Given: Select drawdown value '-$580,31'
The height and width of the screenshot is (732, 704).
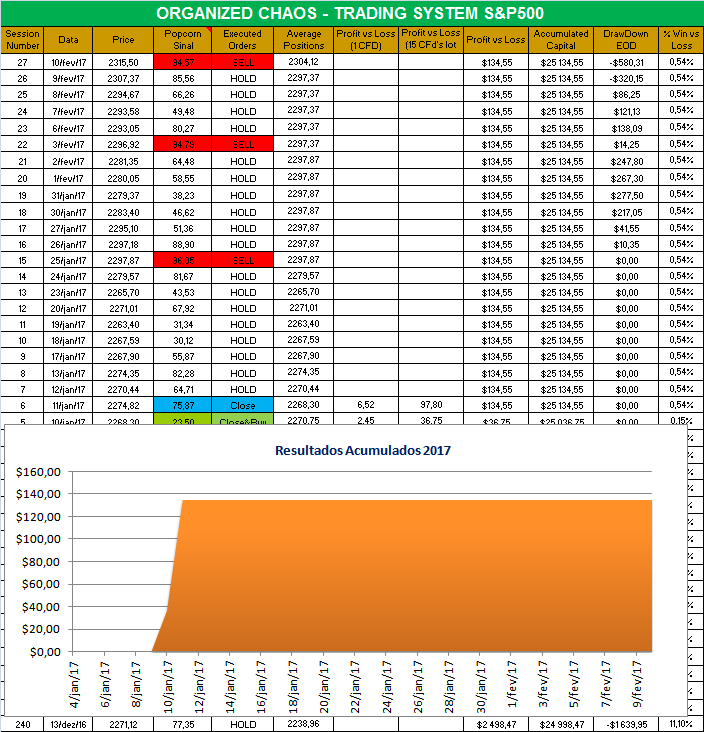Looking at the screenshot, I should pyautogui.click(x=626, y=62).
